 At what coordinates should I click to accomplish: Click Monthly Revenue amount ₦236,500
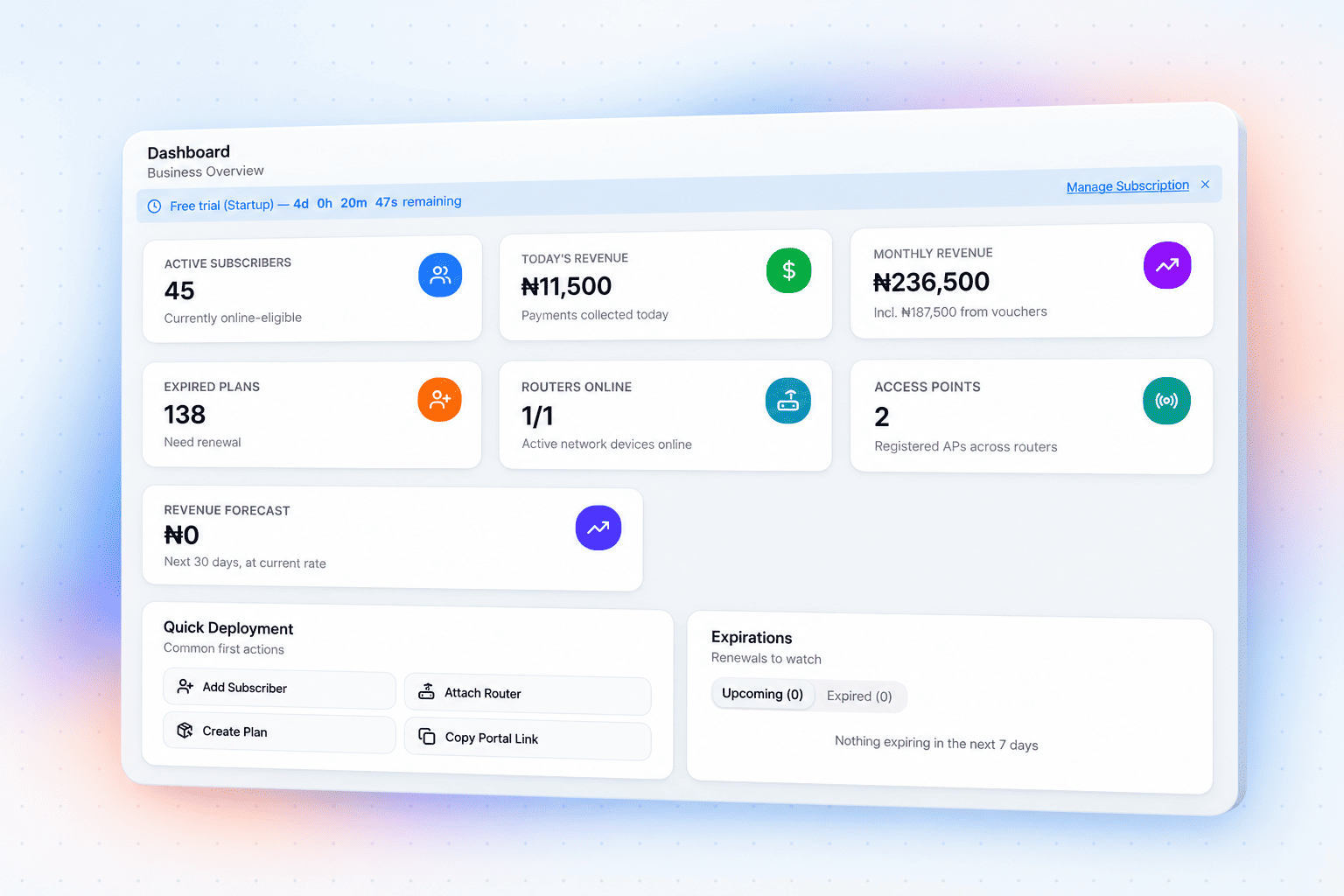pyautogui.click(x=932, y=282)
